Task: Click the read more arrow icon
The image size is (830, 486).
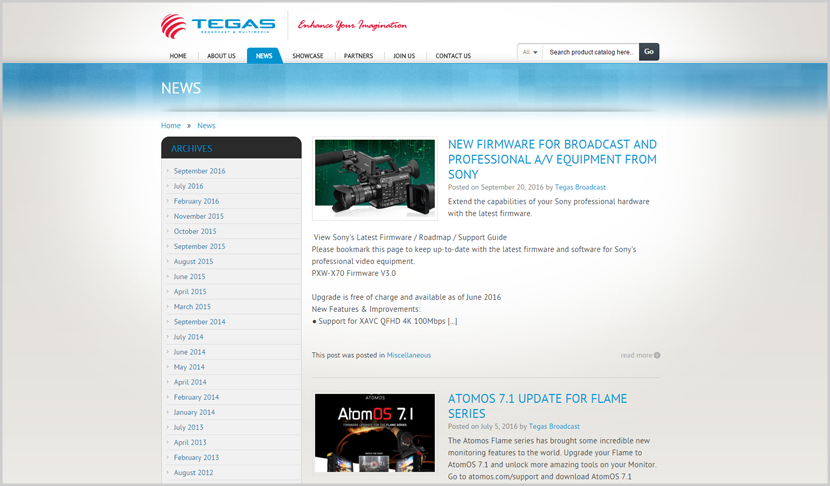Action: (x=657, y=355)
